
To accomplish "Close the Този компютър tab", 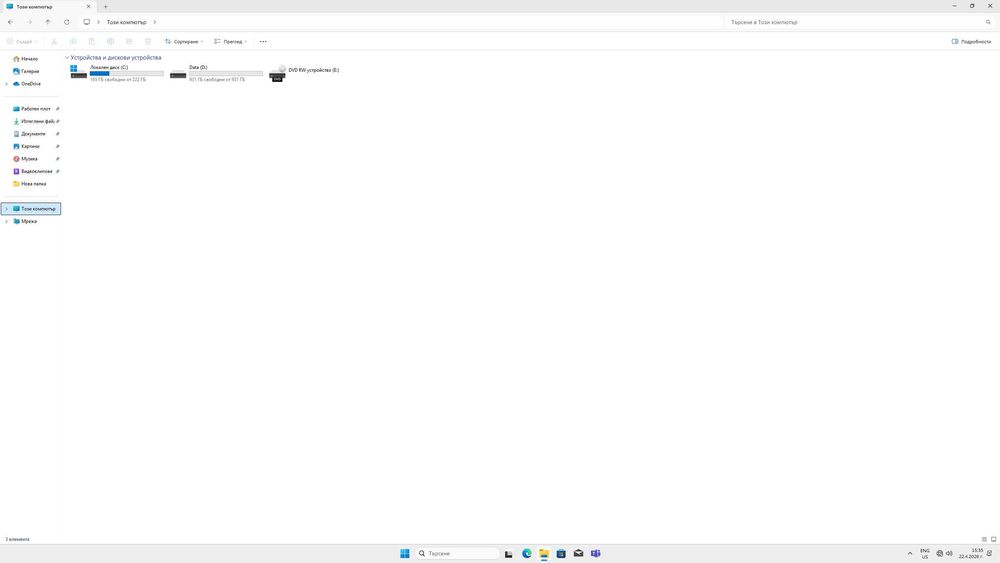I will [x=88, y=6].
